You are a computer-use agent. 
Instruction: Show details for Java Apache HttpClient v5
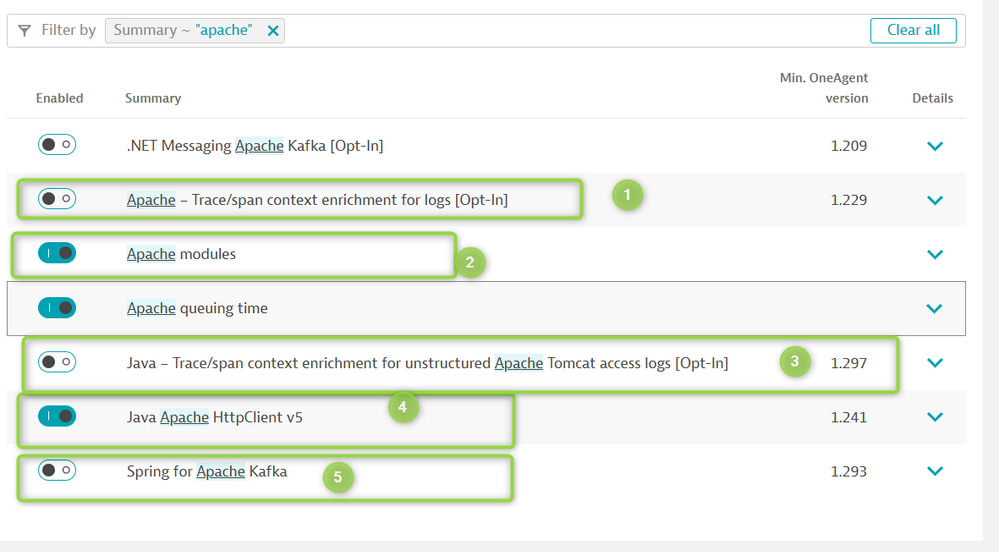pyautogui.click(x=935, y=417)
